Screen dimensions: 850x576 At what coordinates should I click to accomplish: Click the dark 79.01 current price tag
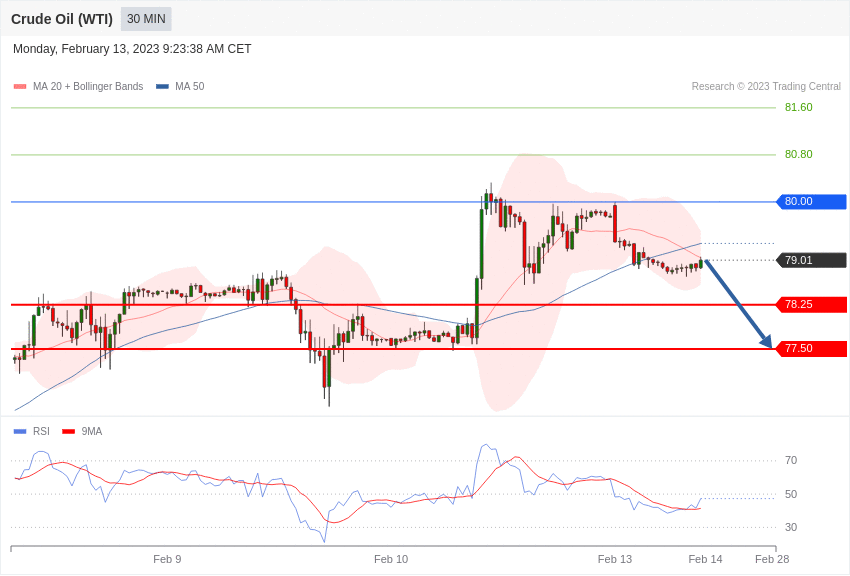(812, 260)
